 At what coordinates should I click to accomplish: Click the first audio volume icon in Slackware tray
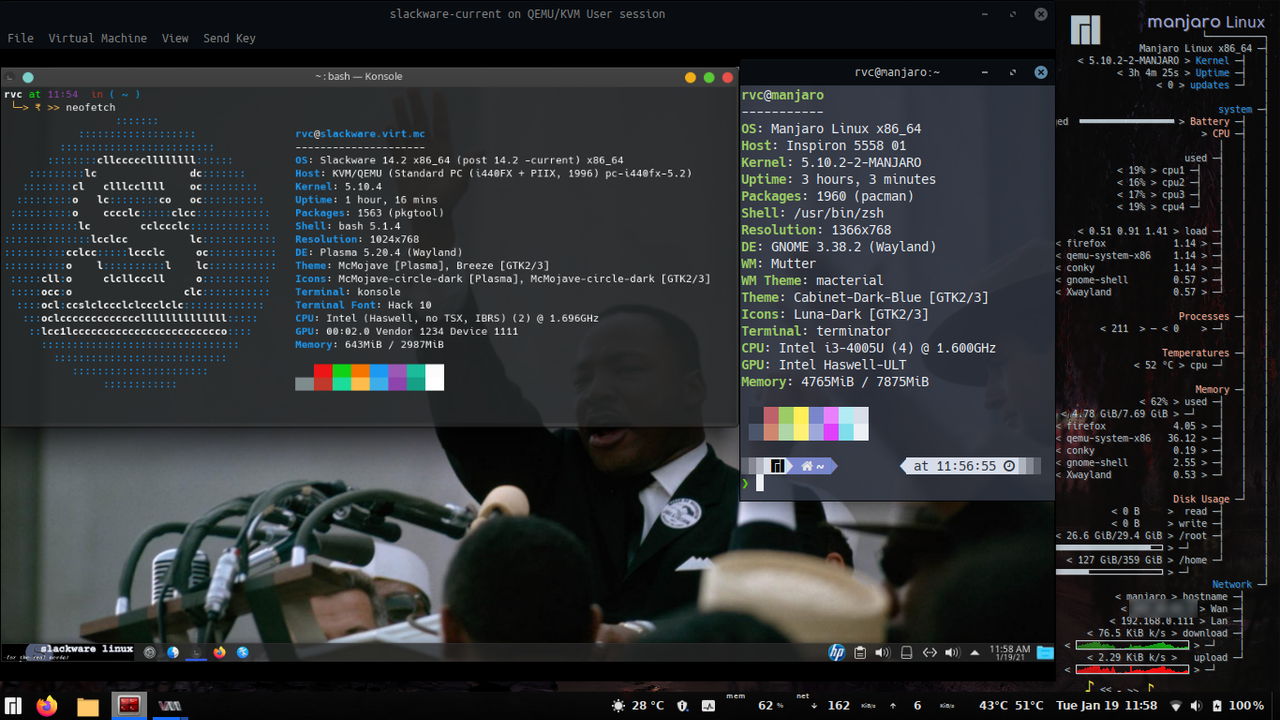pyautogui.click(x=882, y=653)
